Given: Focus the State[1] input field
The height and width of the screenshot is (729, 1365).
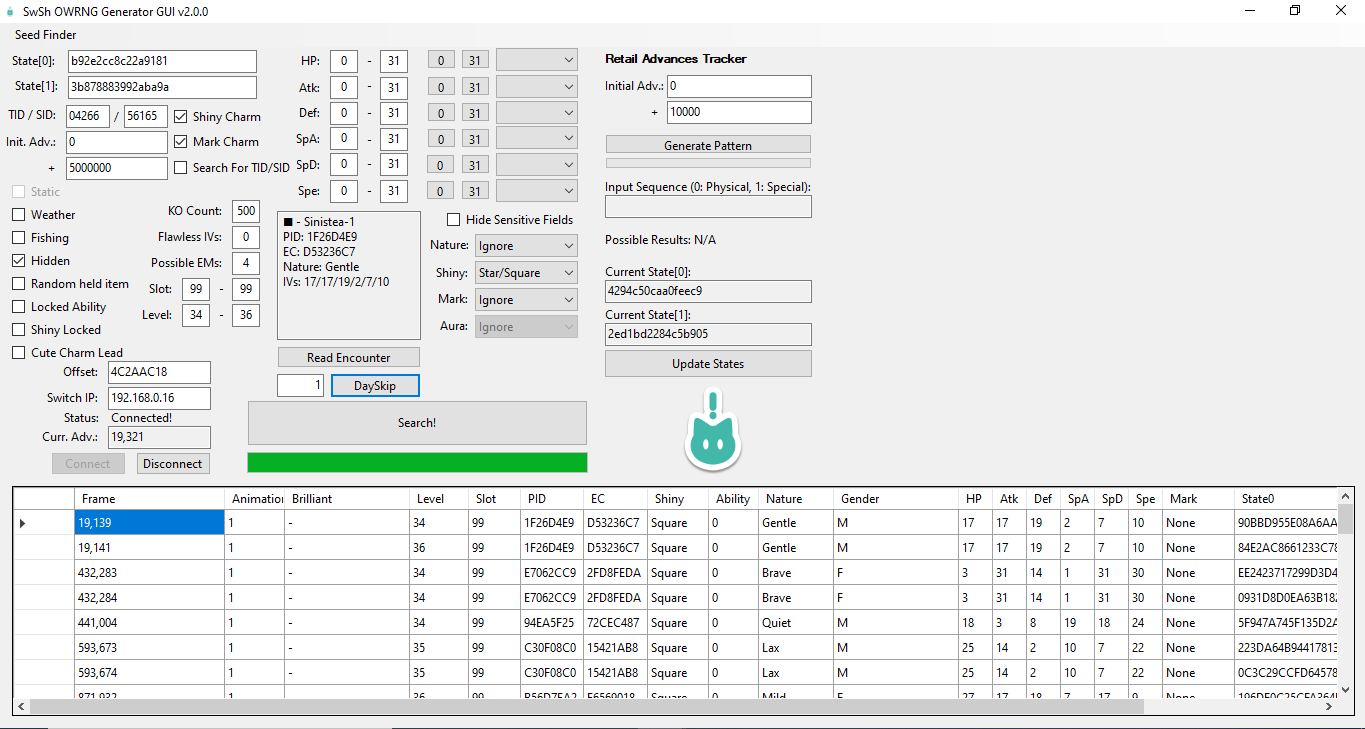Looking at the screenshot, I should pos(162,87).
